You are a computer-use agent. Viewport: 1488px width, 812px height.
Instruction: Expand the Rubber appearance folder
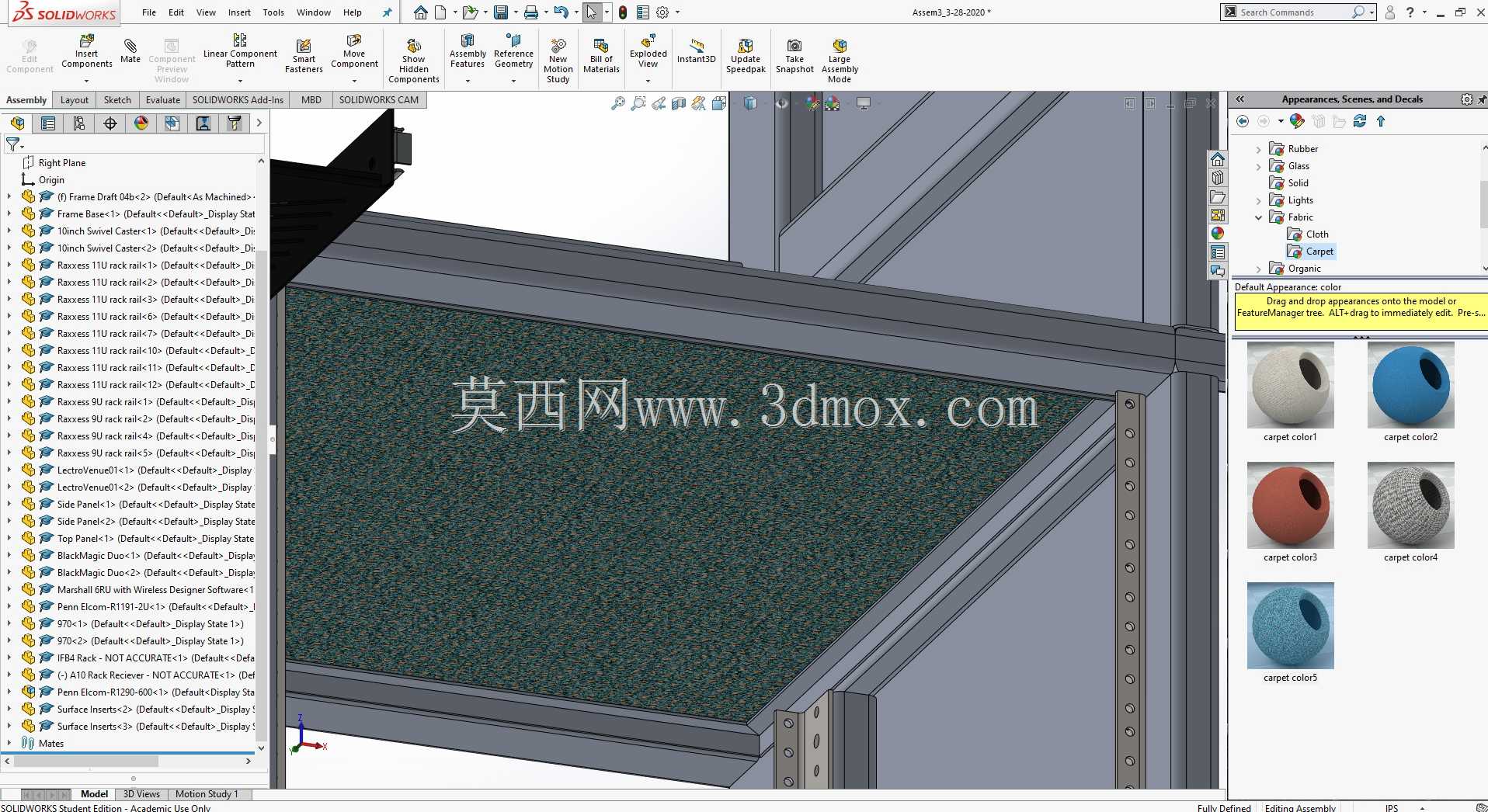pos(1259,149)
